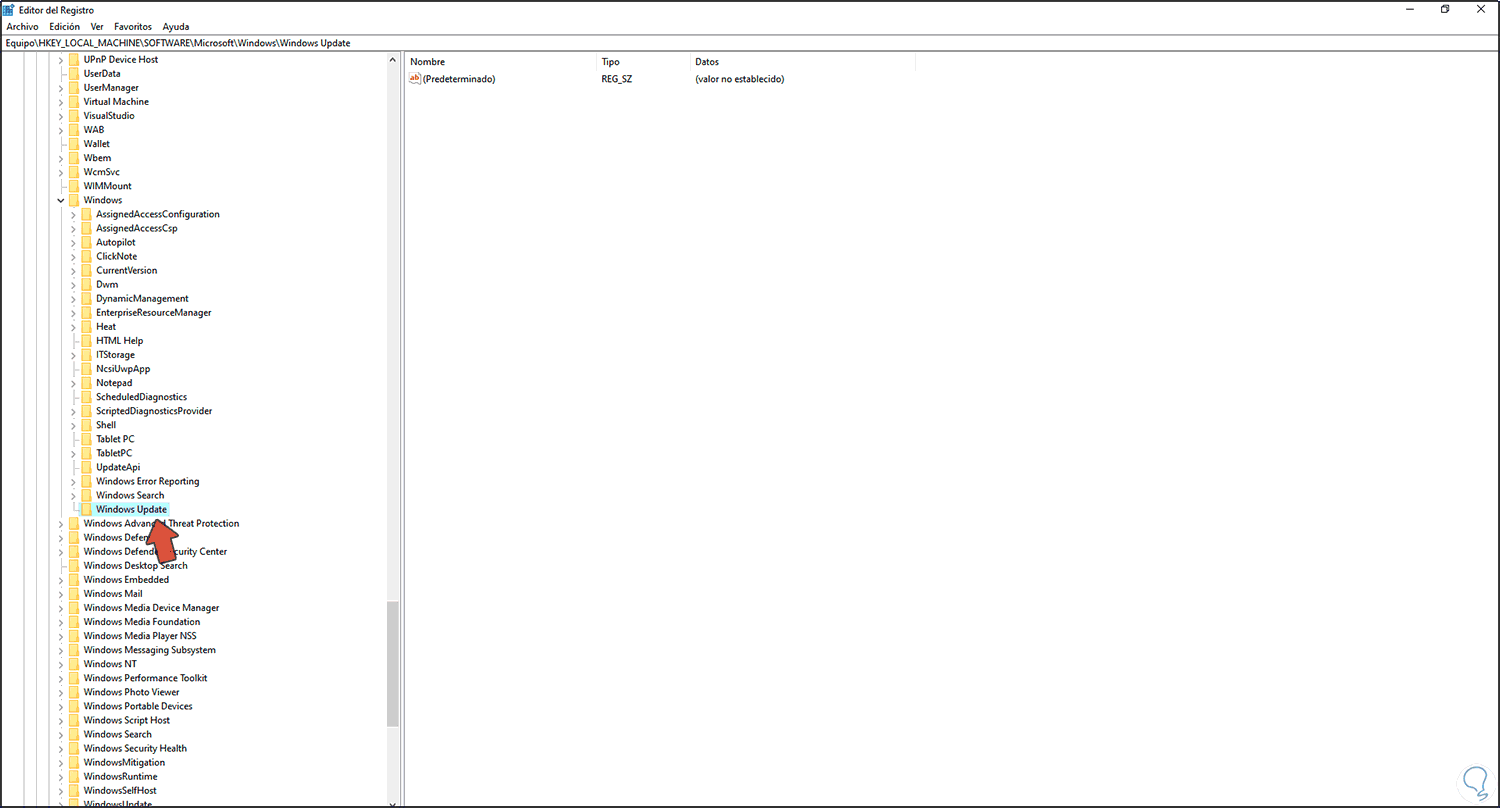
Task: Select the Windows Portable Devices key
Action: coord(138,706)
